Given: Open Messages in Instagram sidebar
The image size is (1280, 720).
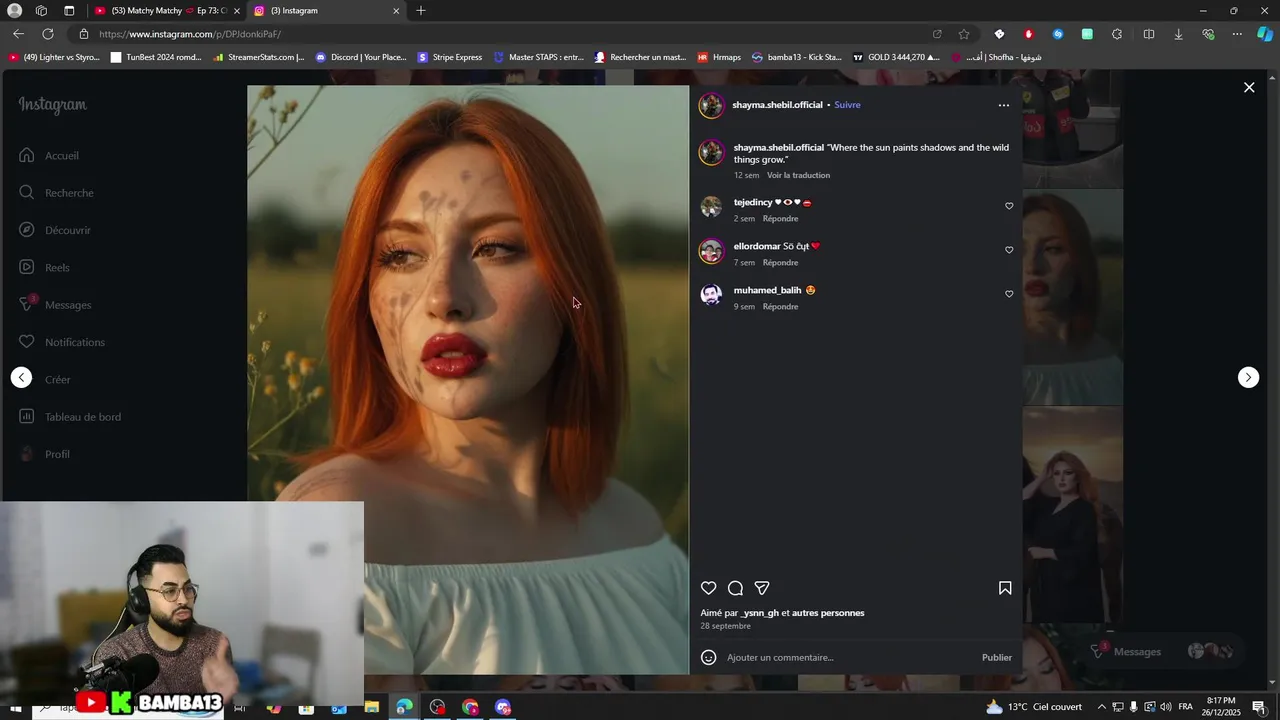Looking at the screenshot, I should point(56,305).
